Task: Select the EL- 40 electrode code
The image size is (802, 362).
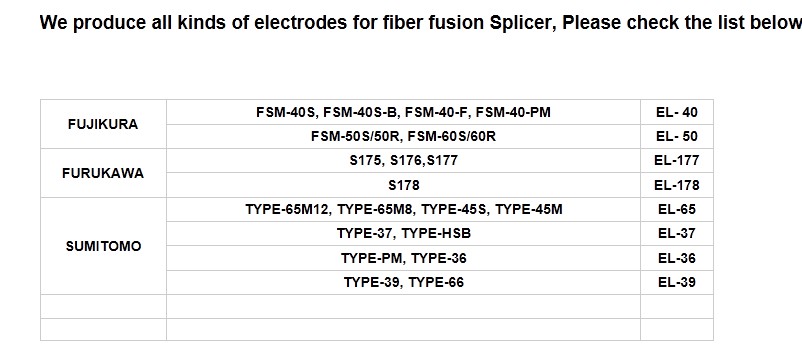Action: (x=677, y=112)
